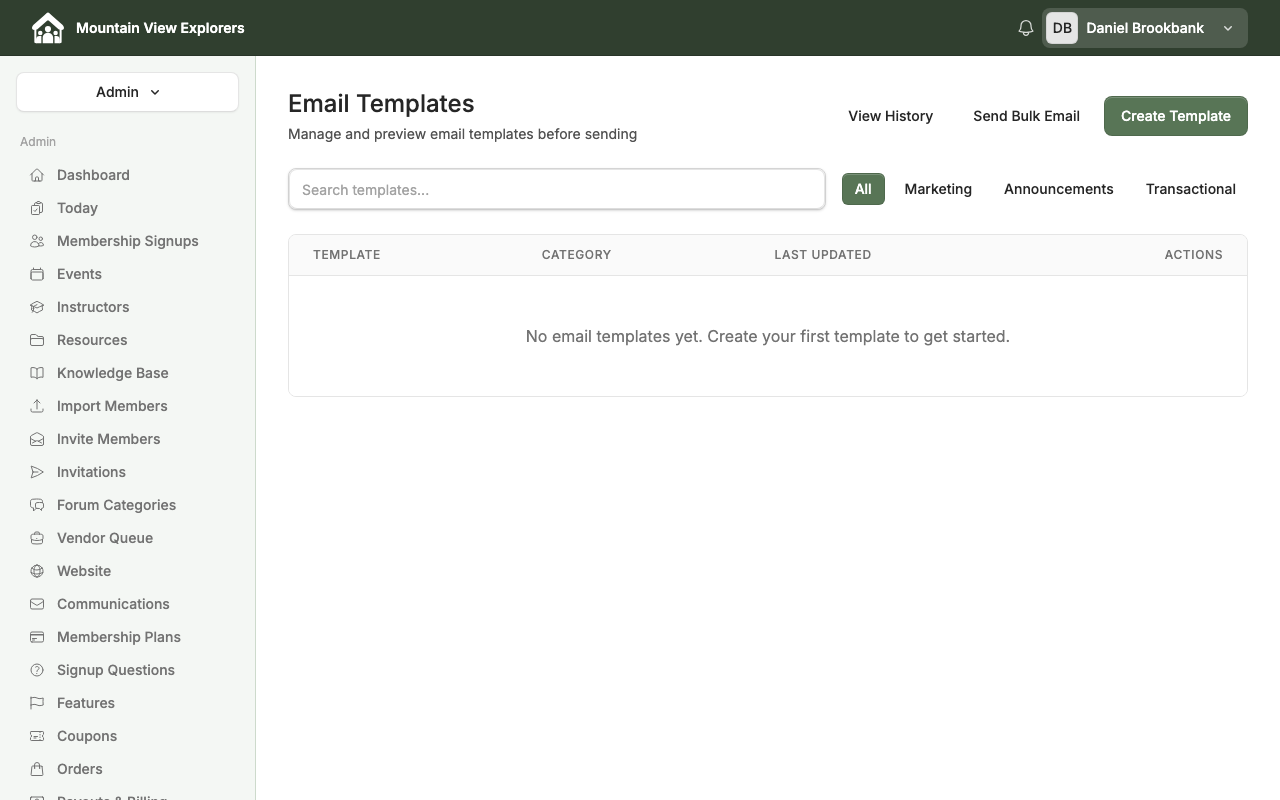Open Instructors label in sidebar
Viewport: 1280px width, 800px height.
(x=93, y=307)
